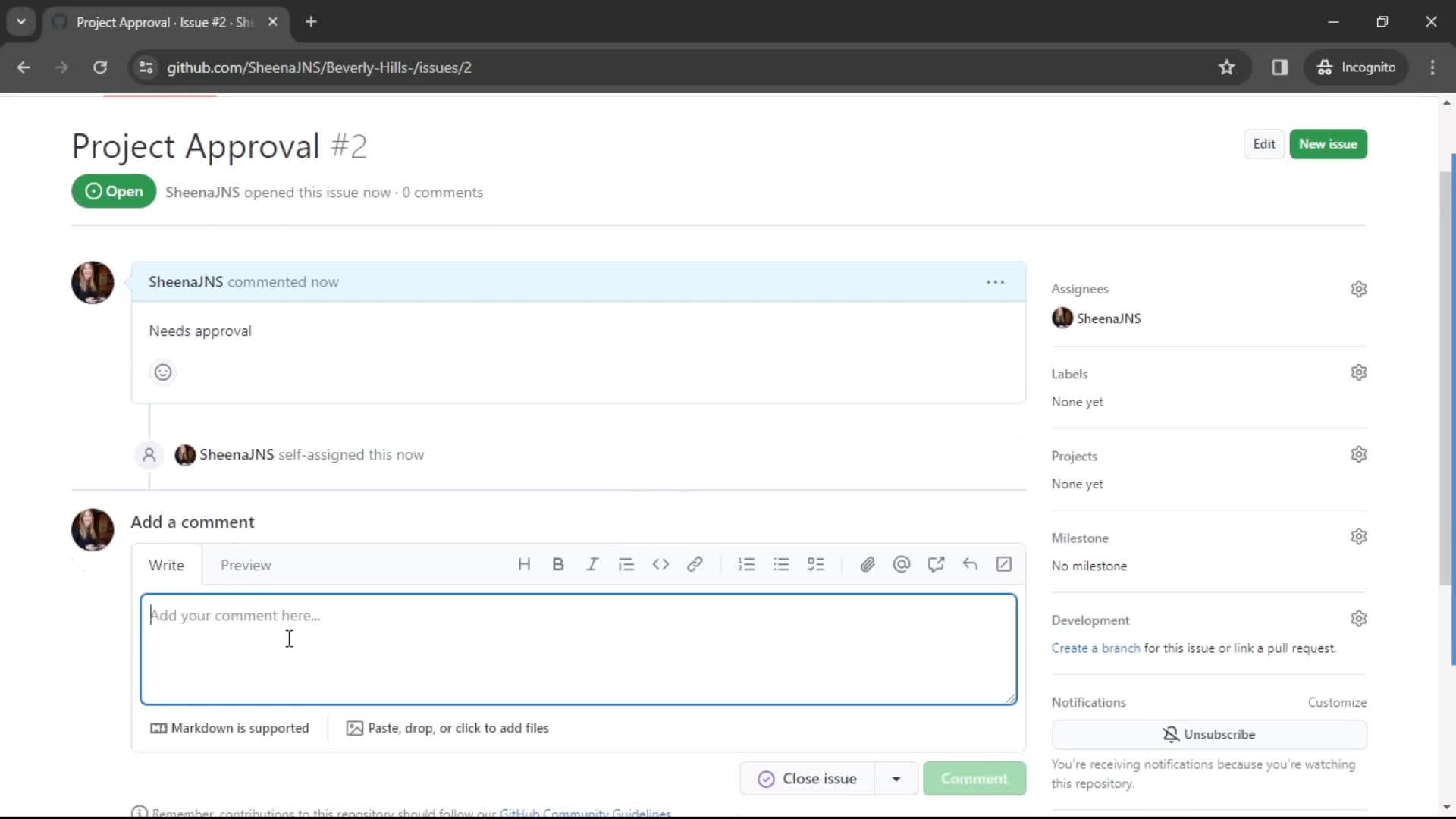Screen dimensions: 1456x819
Task: Click the inline code icon
Action: click(x=660, y=565)
